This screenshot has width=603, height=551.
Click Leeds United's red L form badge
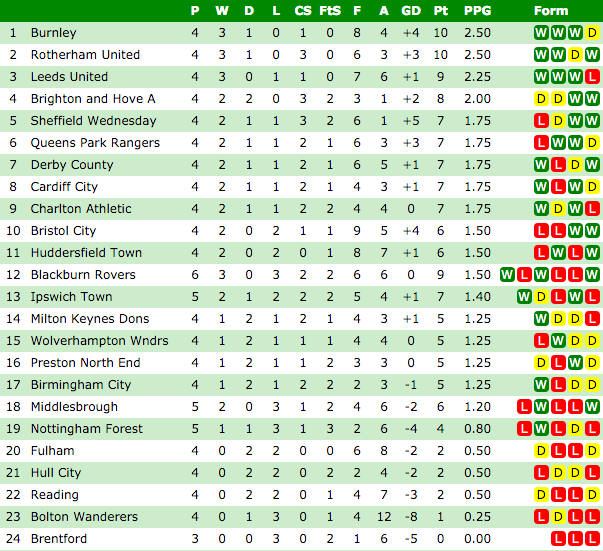tap(592, 77)
